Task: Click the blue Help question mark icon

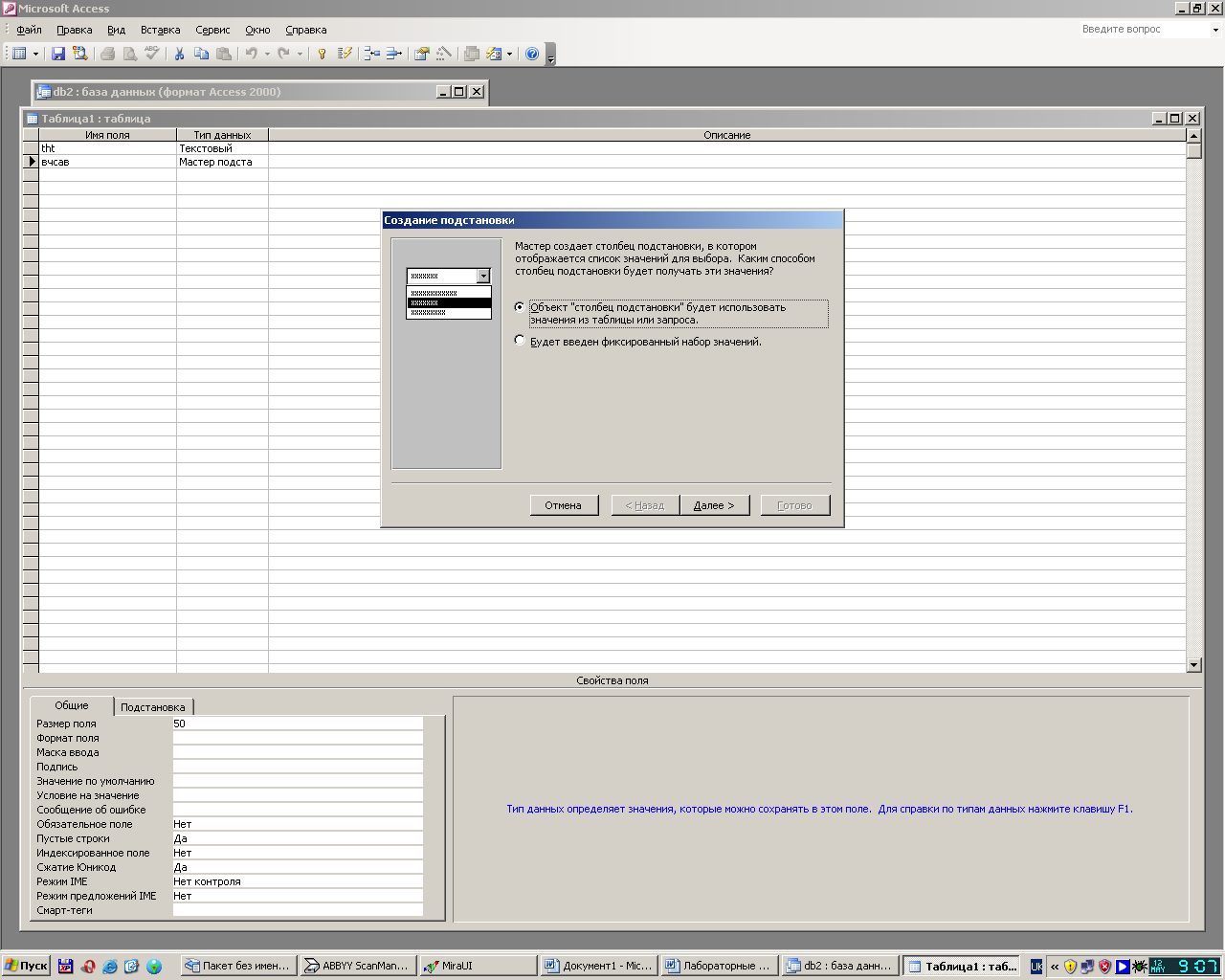Action: tap(532, 54)
